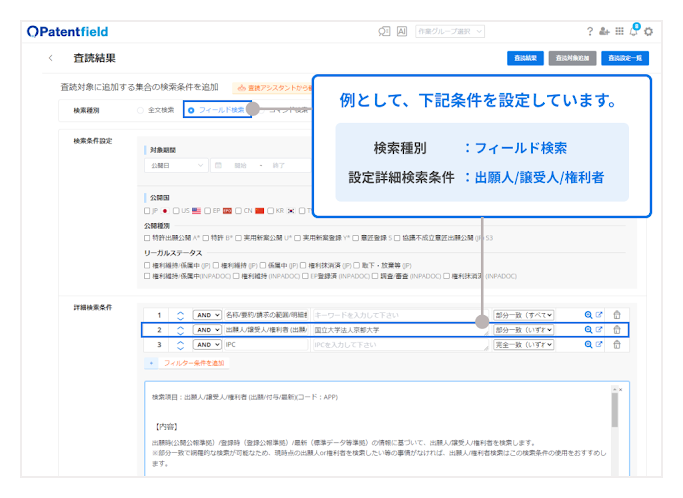Click the help question mark icon
This screenshot has height=498, width=683.
tap(590, 32)
